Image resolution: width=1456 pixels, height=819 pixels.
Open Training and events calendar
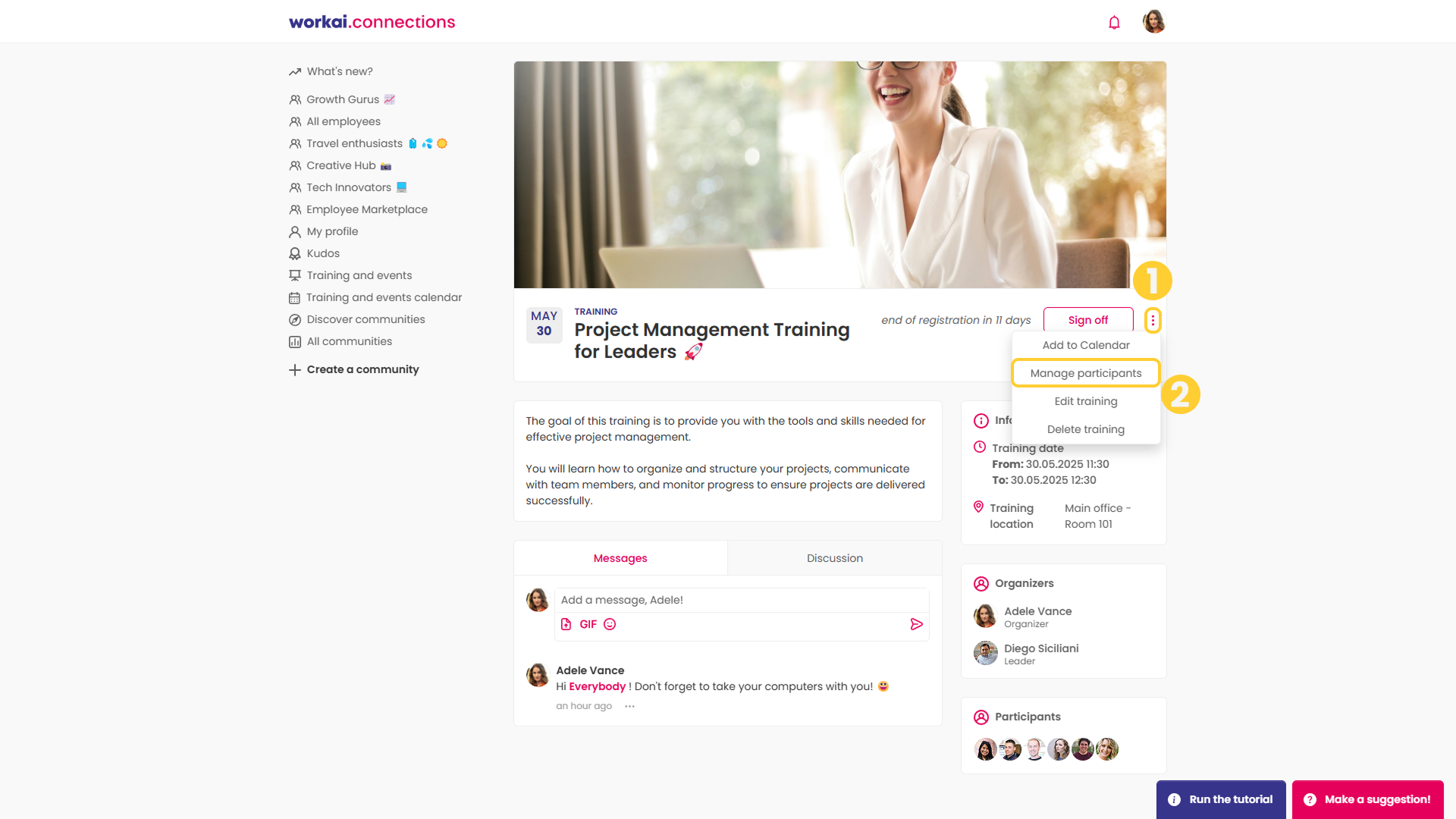point(375,297)
